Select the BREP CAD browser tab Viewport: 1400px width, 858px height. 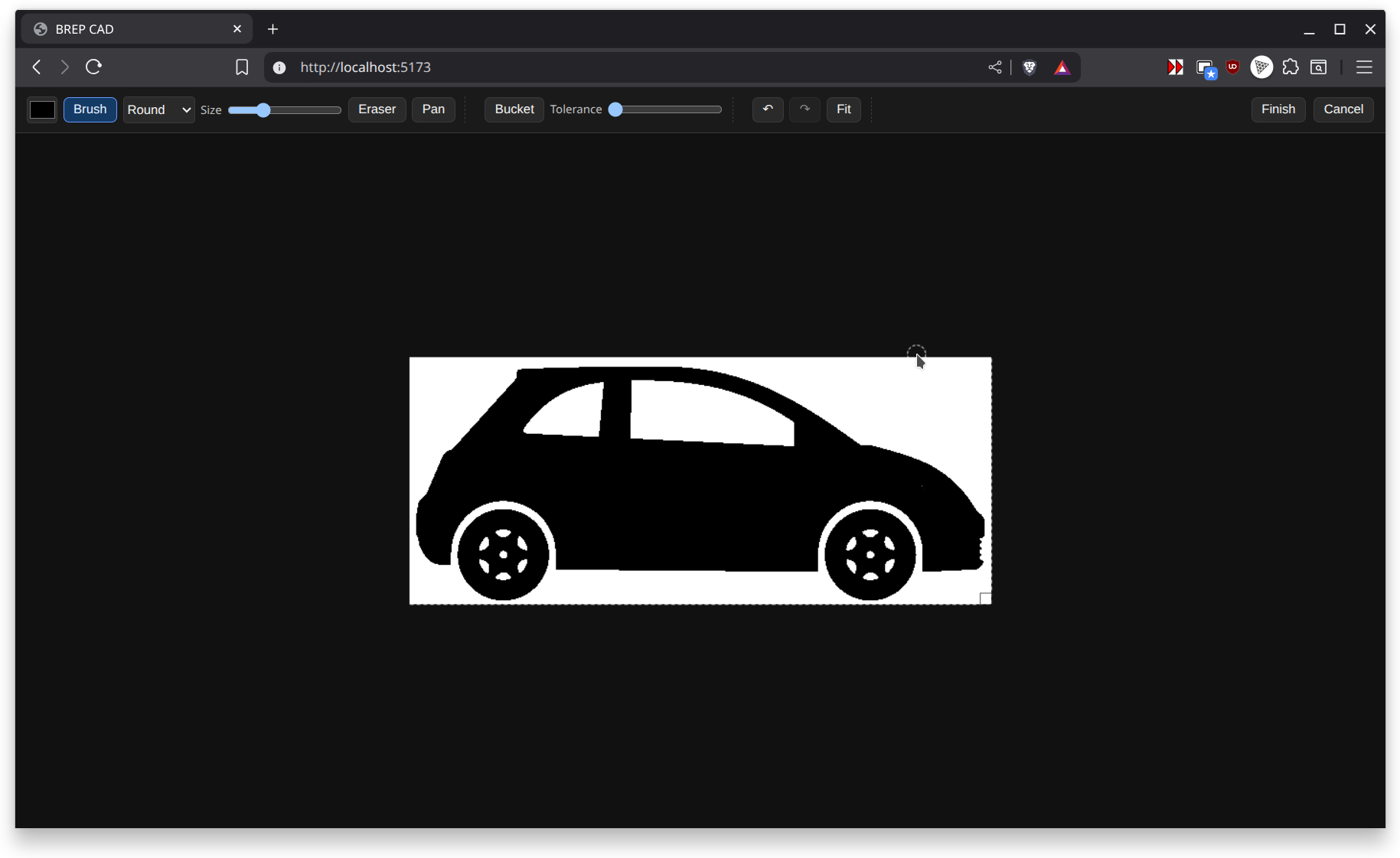[115, 29]
